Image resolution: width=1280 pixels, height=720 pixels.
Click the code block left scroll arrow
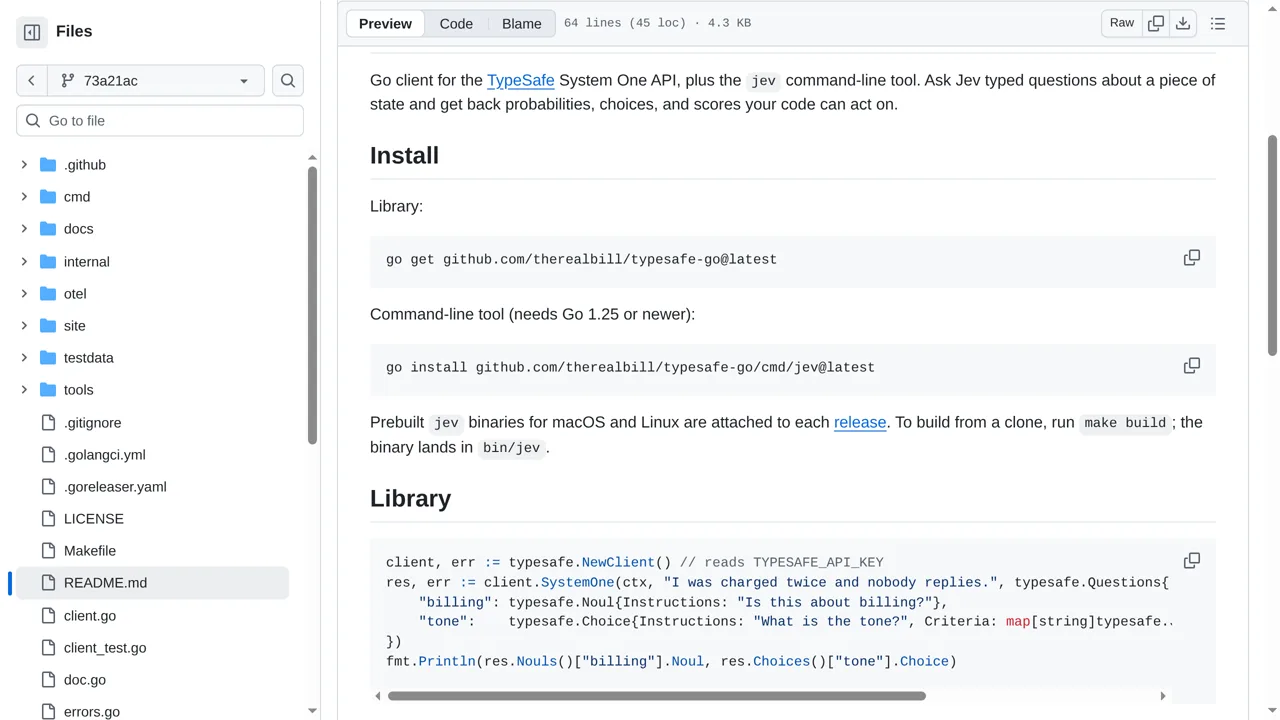pos(377,696)
